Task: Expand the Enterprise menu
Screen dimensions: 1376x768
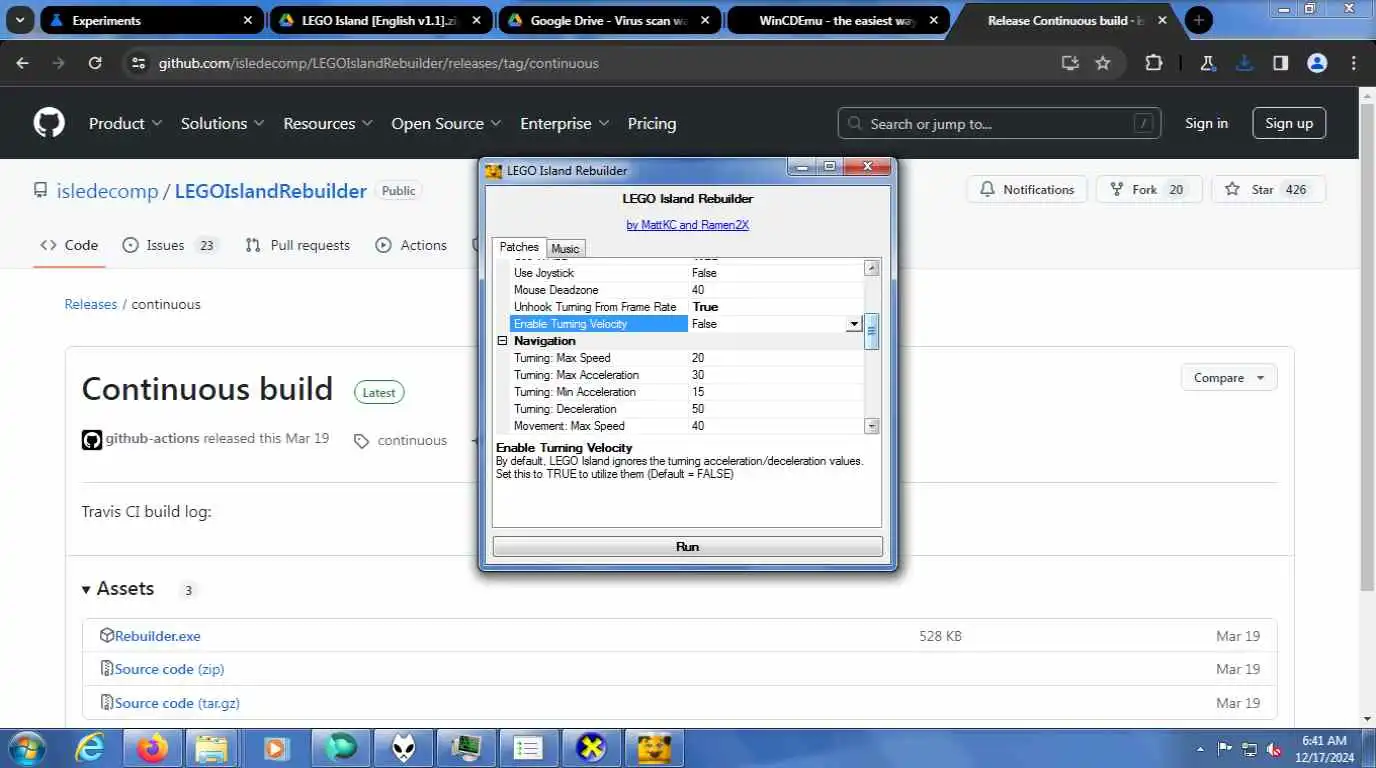Action: [564, 123]
